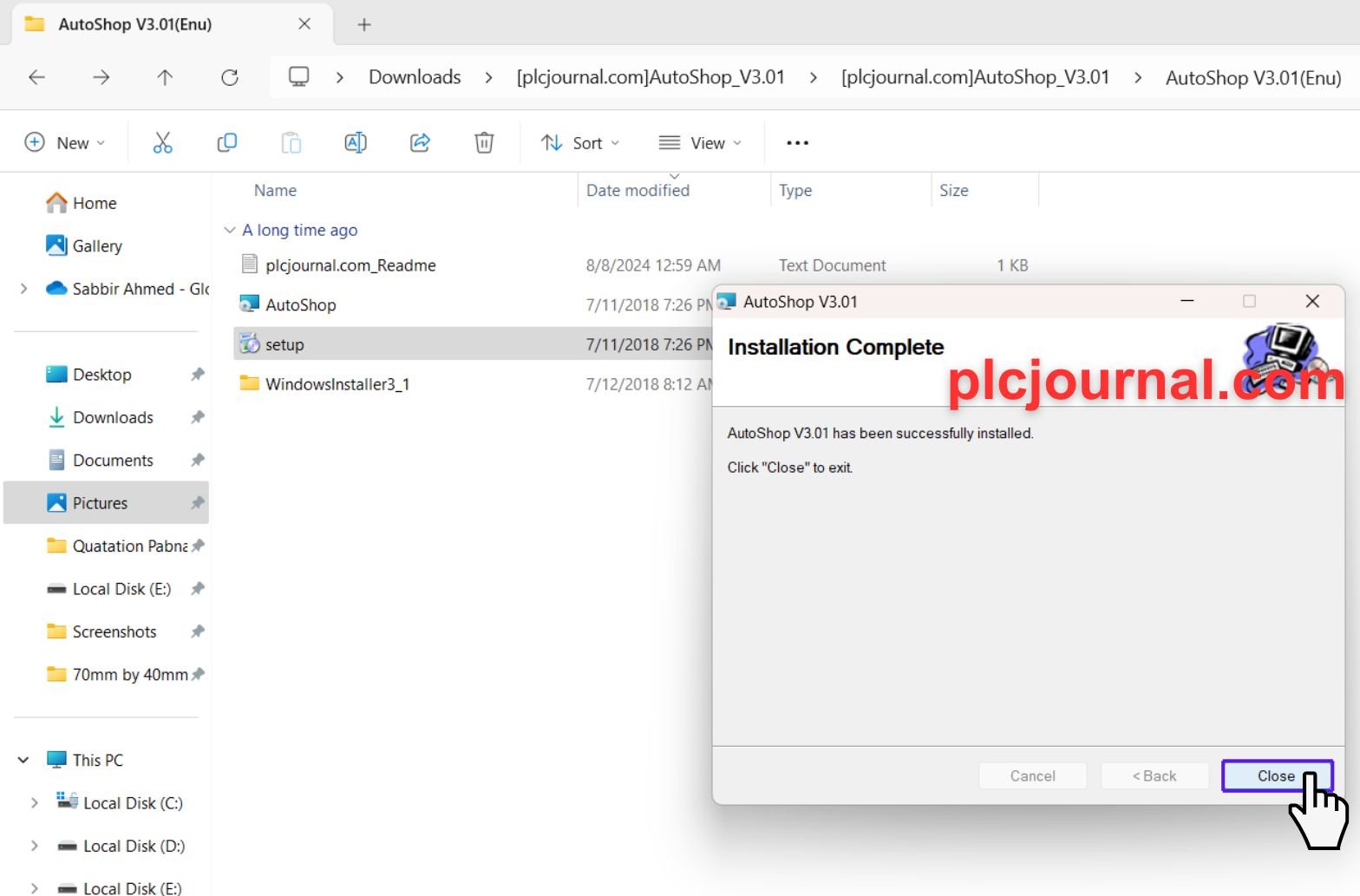1360x896 pixels.
Task: Open Documents quick access folder
Action: pos(101,460)
